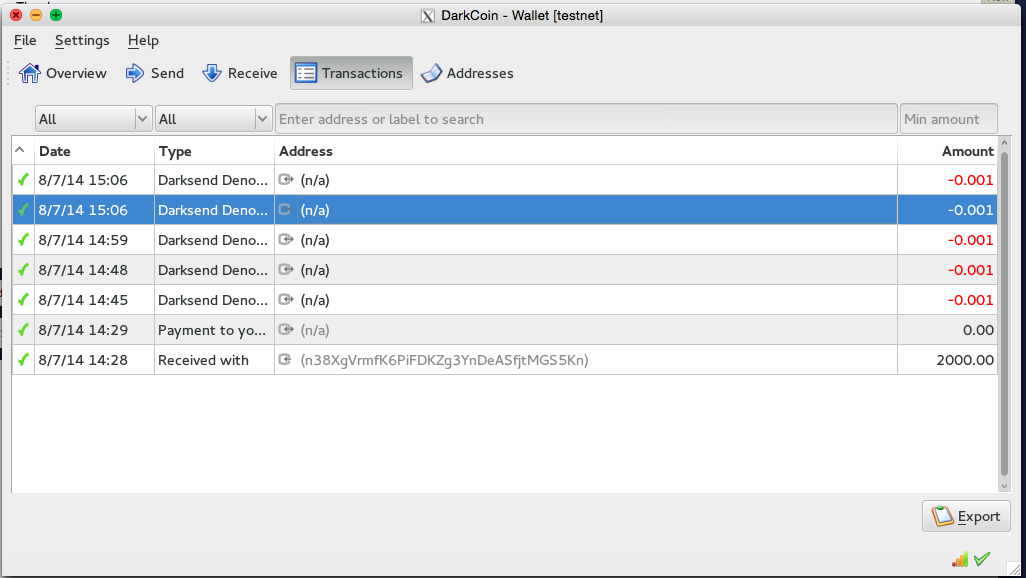Click the Receive down-arrow icon
Viewport: 1026px width, 578px height.
[212, 73]
